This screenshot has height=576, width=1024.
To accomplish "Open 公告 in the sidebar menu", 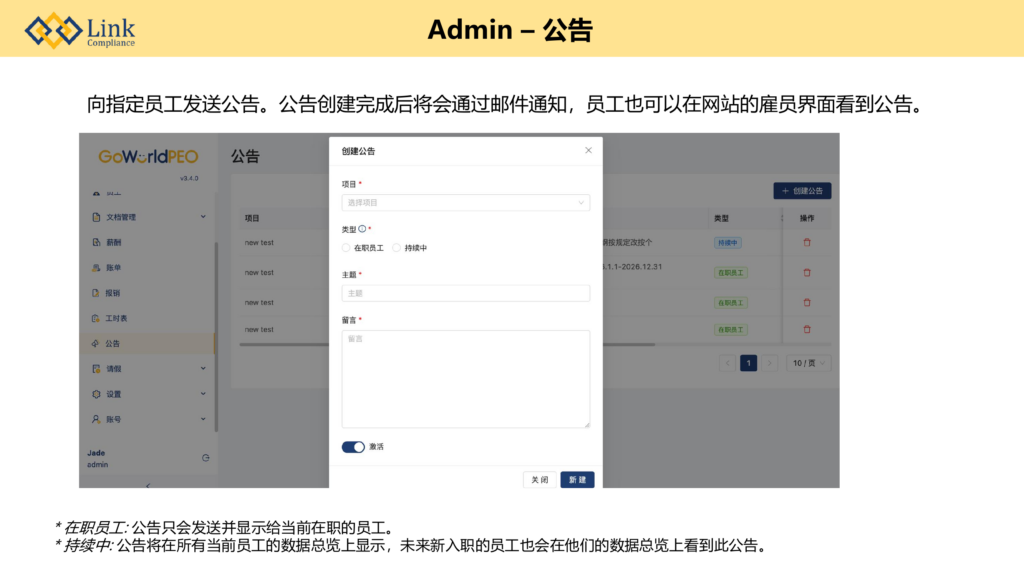I will tap(113, 343).
